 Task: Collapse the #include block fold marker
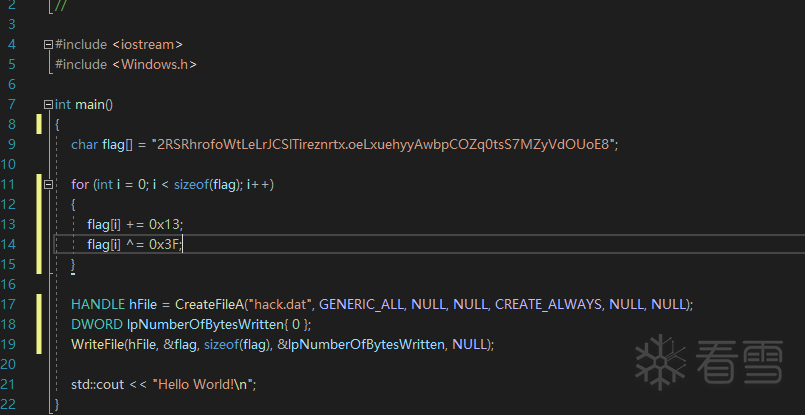[48, 45]
